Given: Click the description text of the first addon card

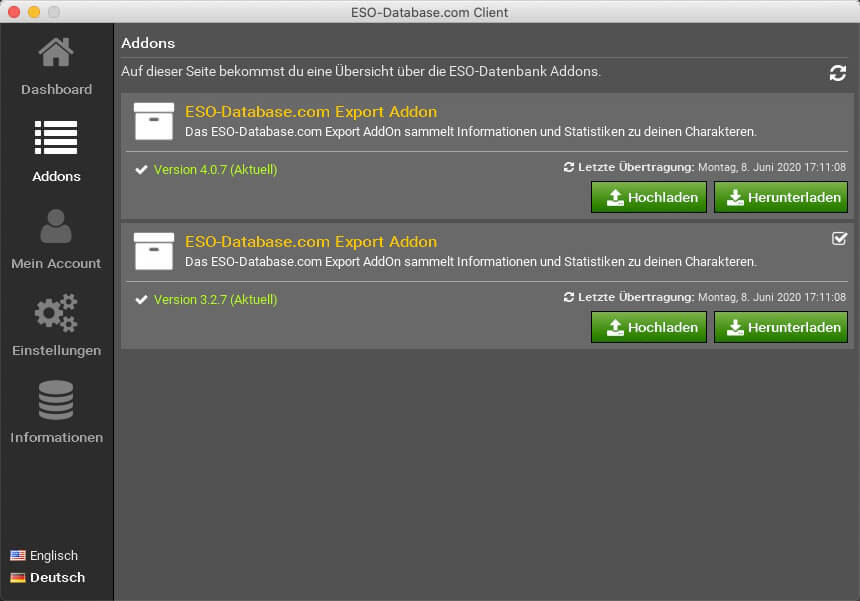Looking at the screenshot, I should tap(471, 132).
